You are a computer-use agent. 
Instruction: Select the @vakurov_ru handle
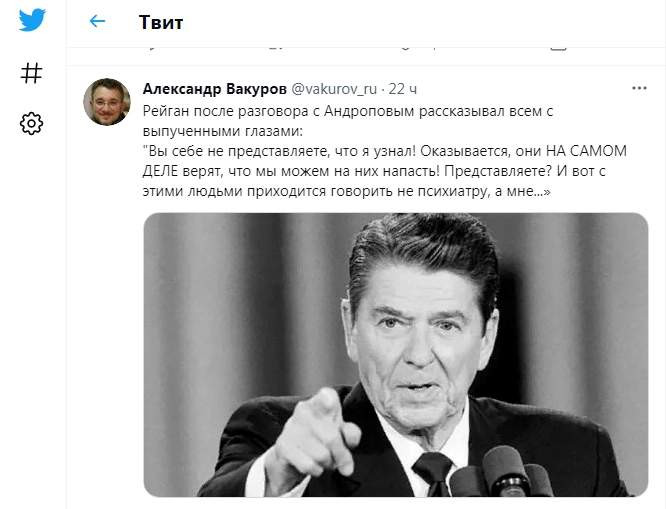point(334,89)
